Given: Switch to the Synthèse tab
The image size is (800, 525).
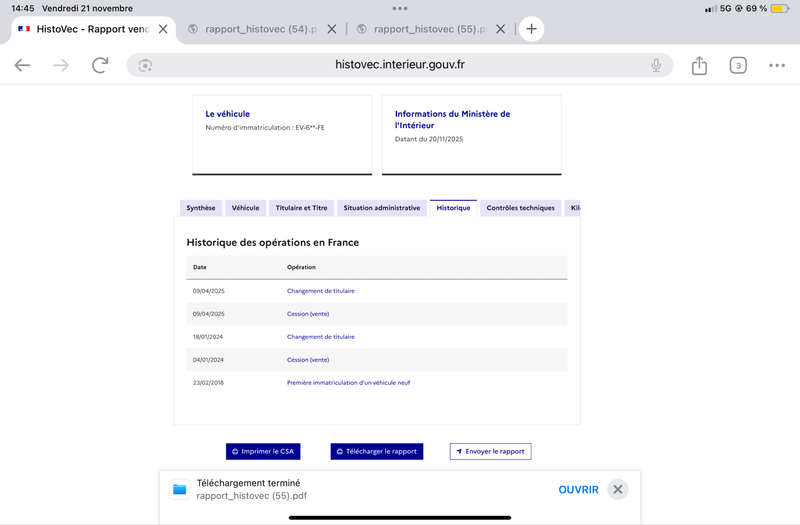Looking at the screenshot, I should 201,208.
